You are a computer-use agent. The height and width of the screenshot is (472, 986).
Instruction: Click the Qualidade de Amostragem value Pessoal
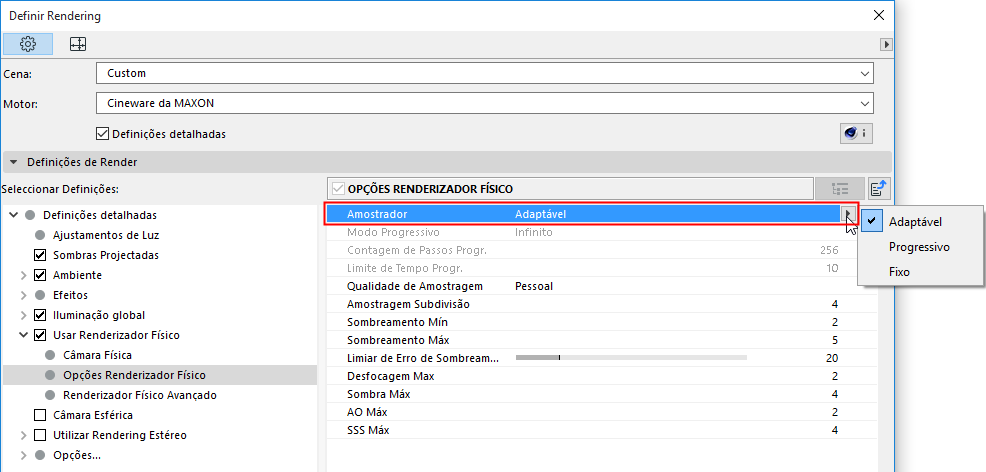pos(533,286)
